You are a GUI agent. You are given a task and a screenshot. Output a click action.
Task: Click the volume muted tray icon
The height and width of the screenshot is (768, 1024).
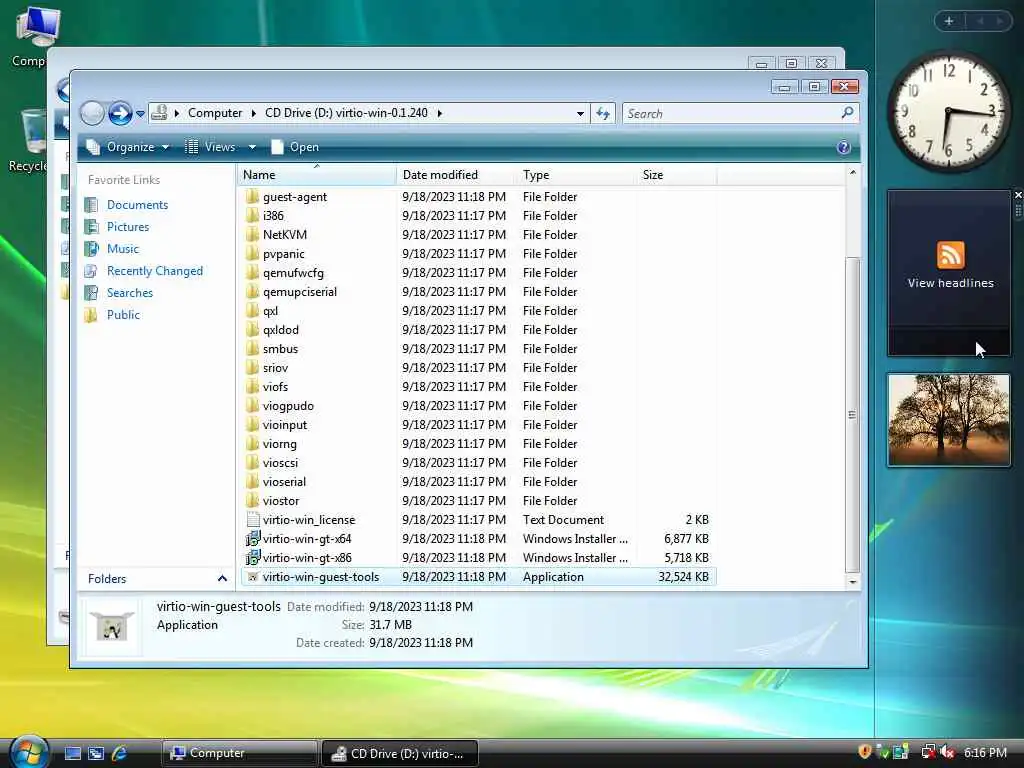(x=948, y=753)
